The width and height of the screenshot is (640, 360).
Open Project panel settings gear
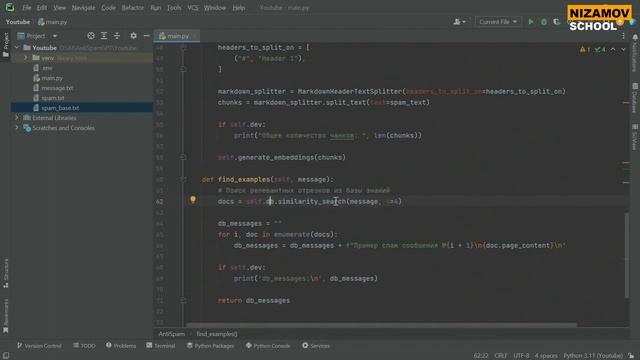[x=133, y=36]
